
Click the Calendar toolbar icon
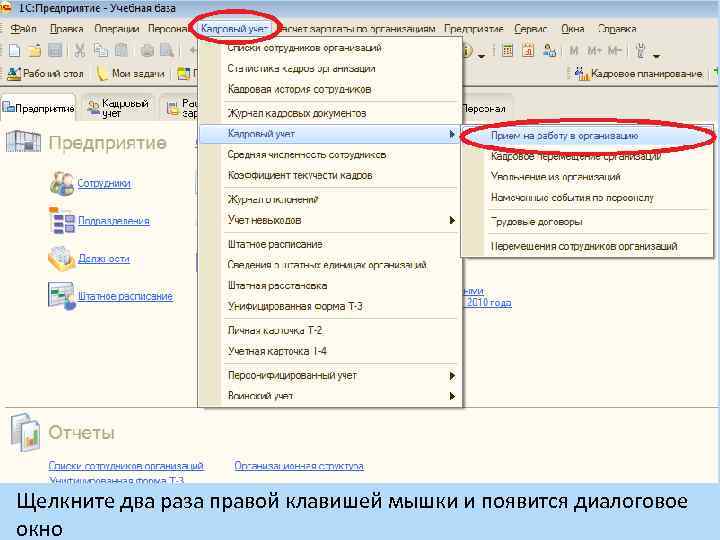[x=528, y=51]
